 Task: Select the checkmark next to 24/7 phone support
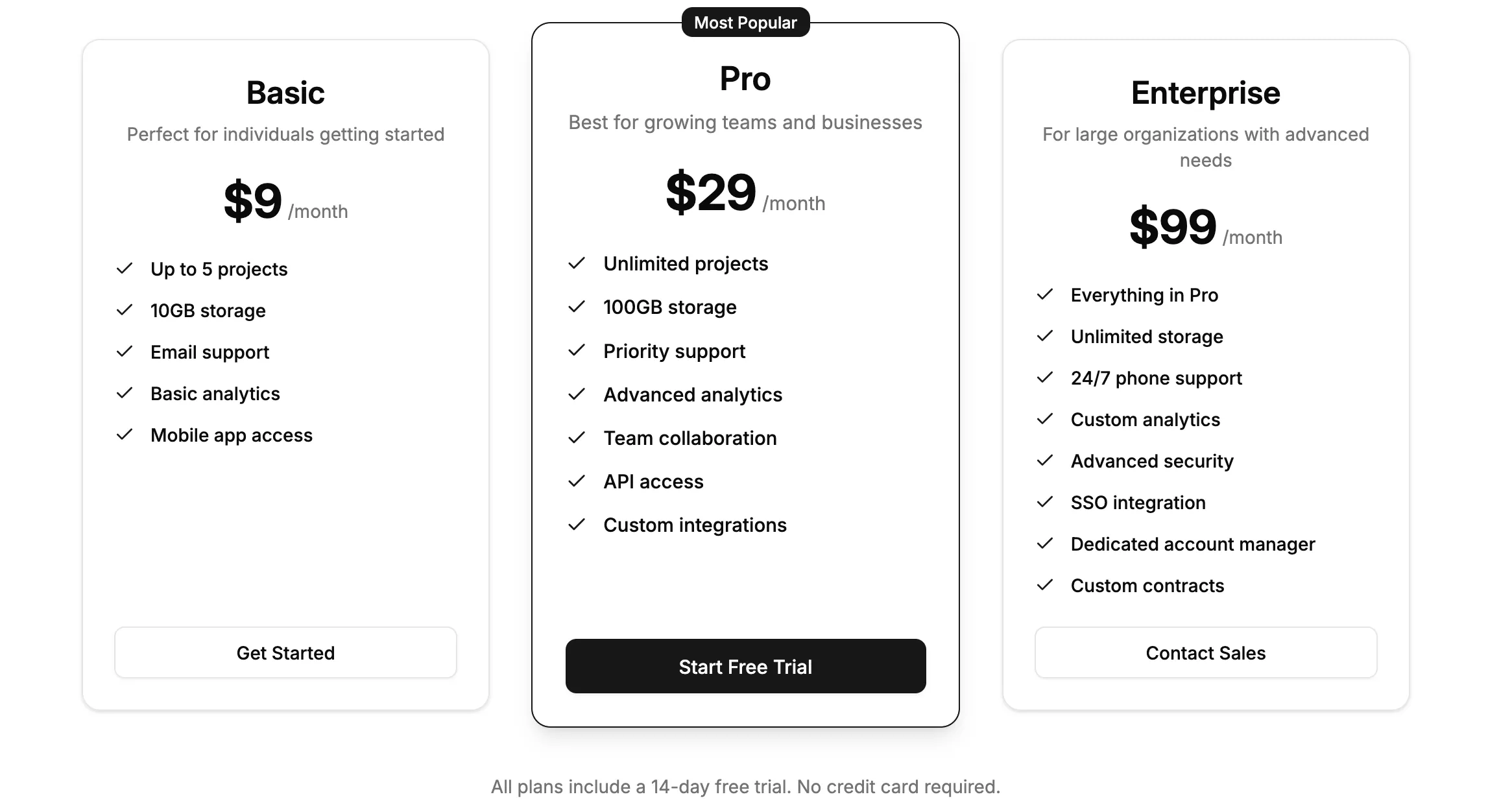coord(1046,377)
